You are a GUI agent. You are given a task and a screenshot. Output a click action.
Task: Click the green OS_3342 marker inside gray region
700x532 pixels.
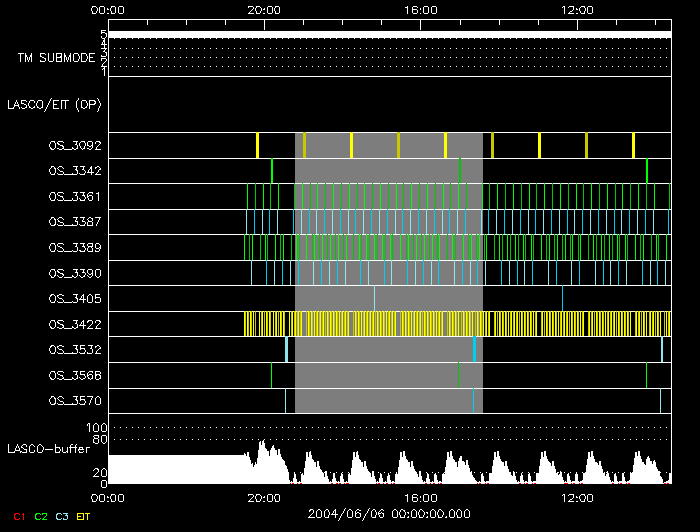[460, 171]
